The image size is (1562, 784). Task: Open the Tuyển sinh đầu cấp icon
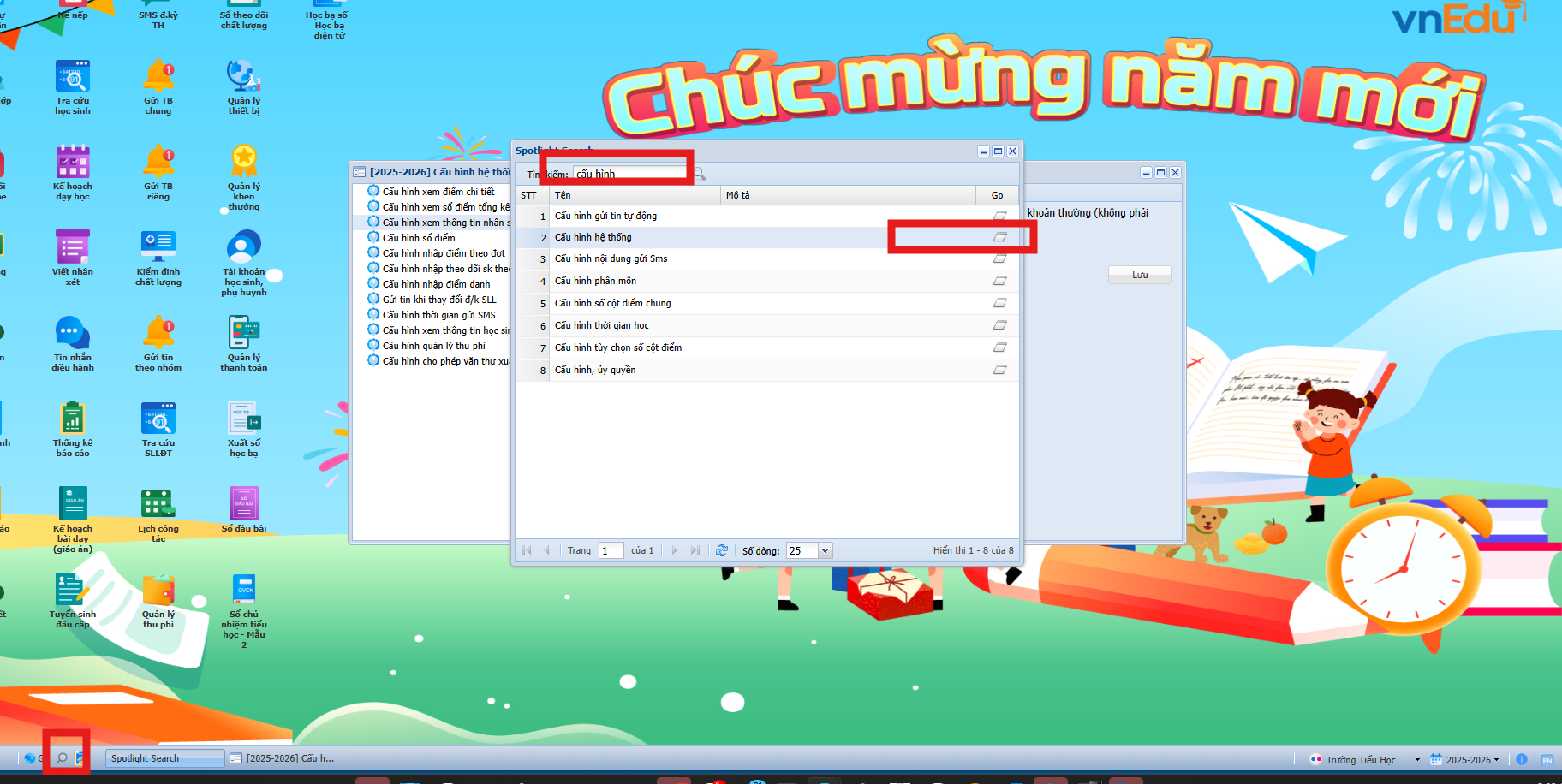pyautogui.click(x=73, y=601)
